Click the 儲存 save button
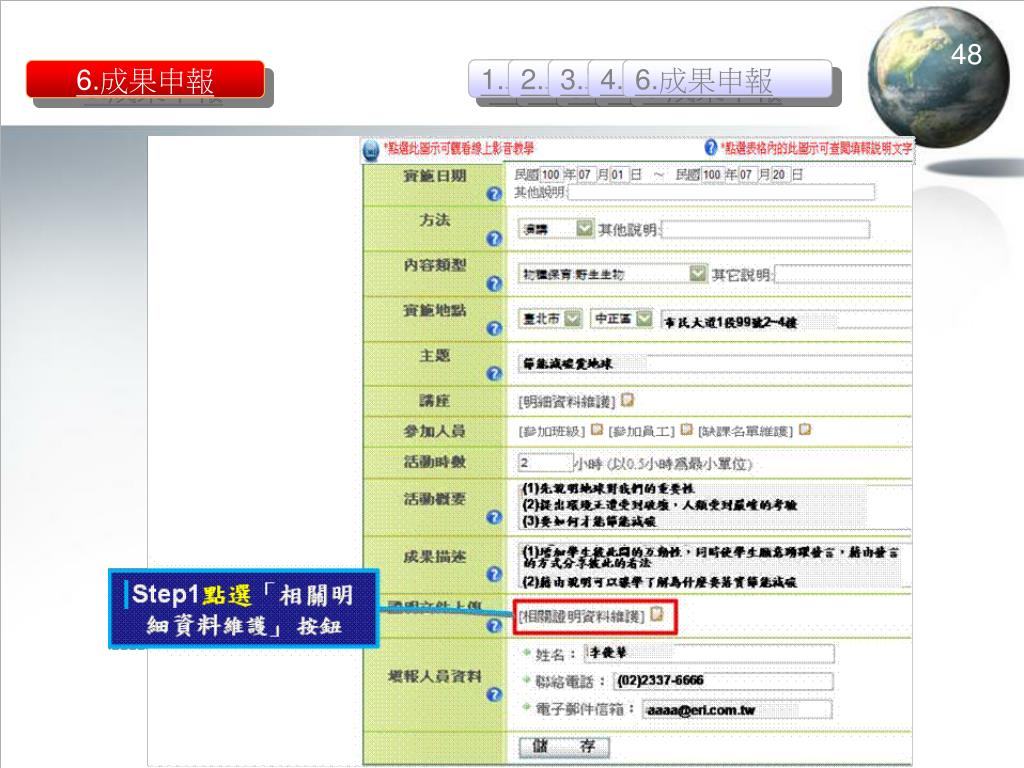 tap(564, 746)
